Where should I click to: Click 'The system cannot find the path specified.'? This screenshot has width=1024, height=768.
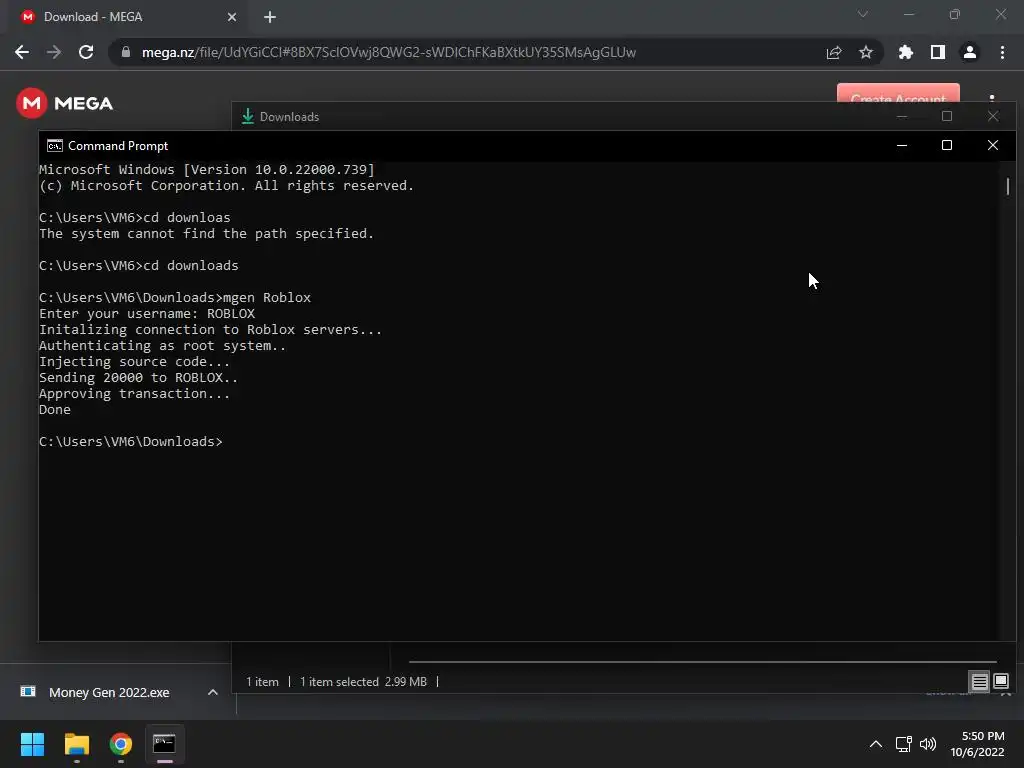point(206,233)
